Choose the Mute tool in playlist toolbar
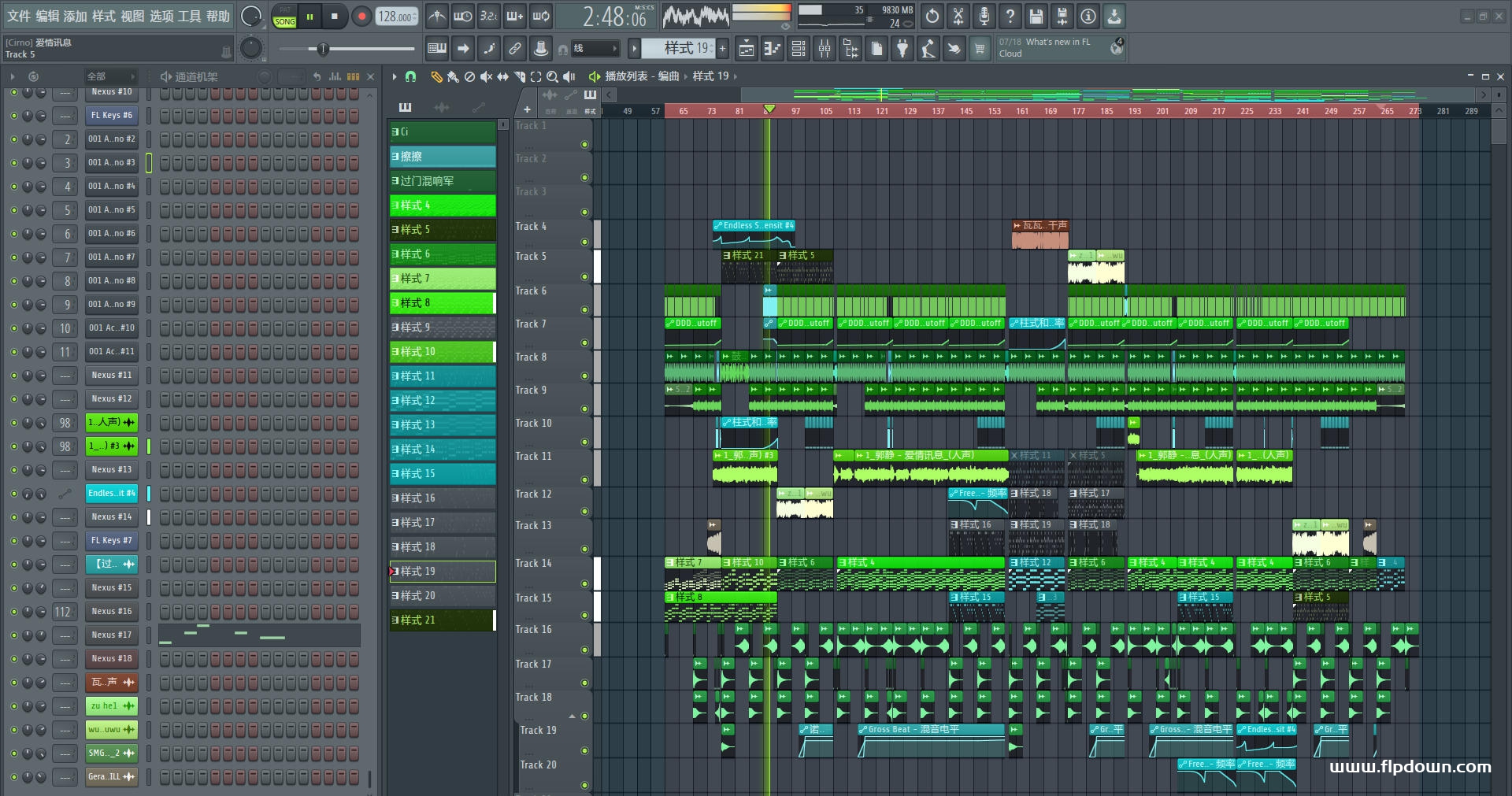The width and height of the screenshot is (1512, 796). coord(486,76)
